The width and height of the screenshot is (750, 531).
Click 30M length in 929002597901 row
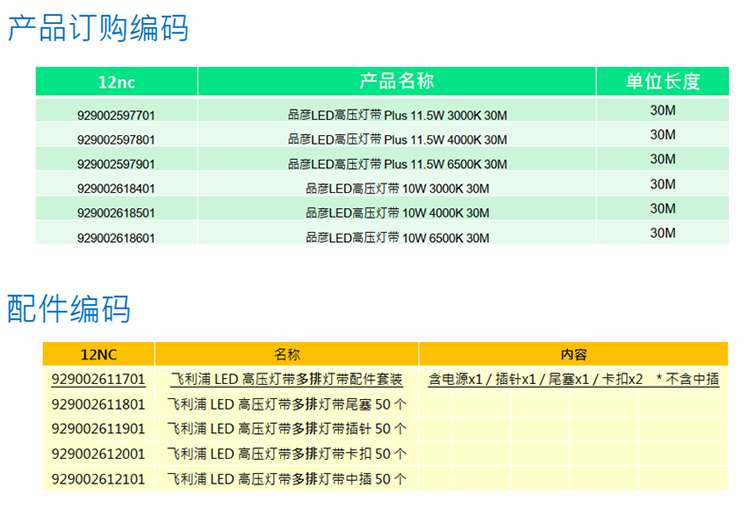point(663,159)
